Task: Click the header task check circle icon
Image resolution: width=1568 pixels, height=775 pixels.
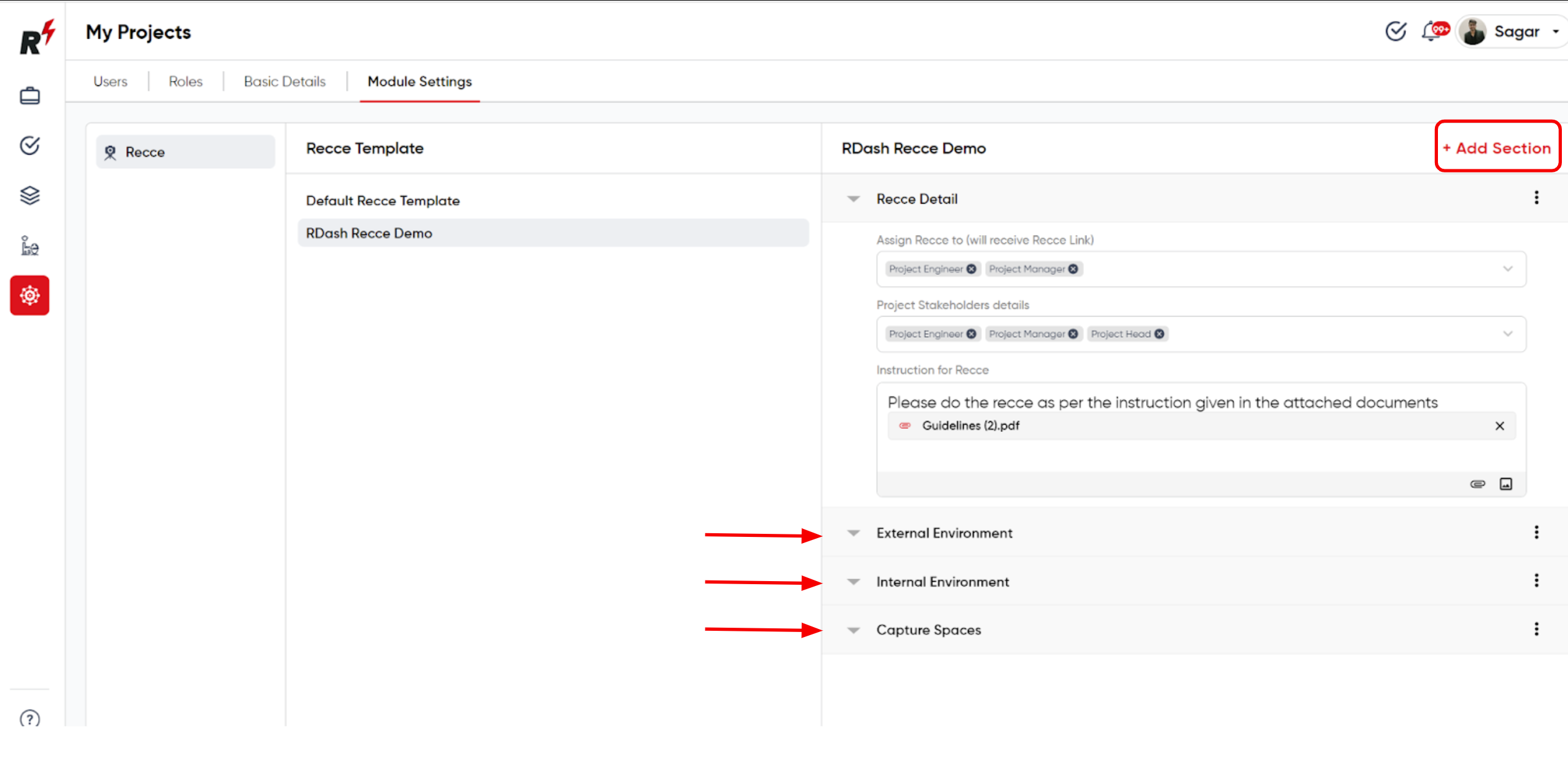Action: coord(1396,31)
